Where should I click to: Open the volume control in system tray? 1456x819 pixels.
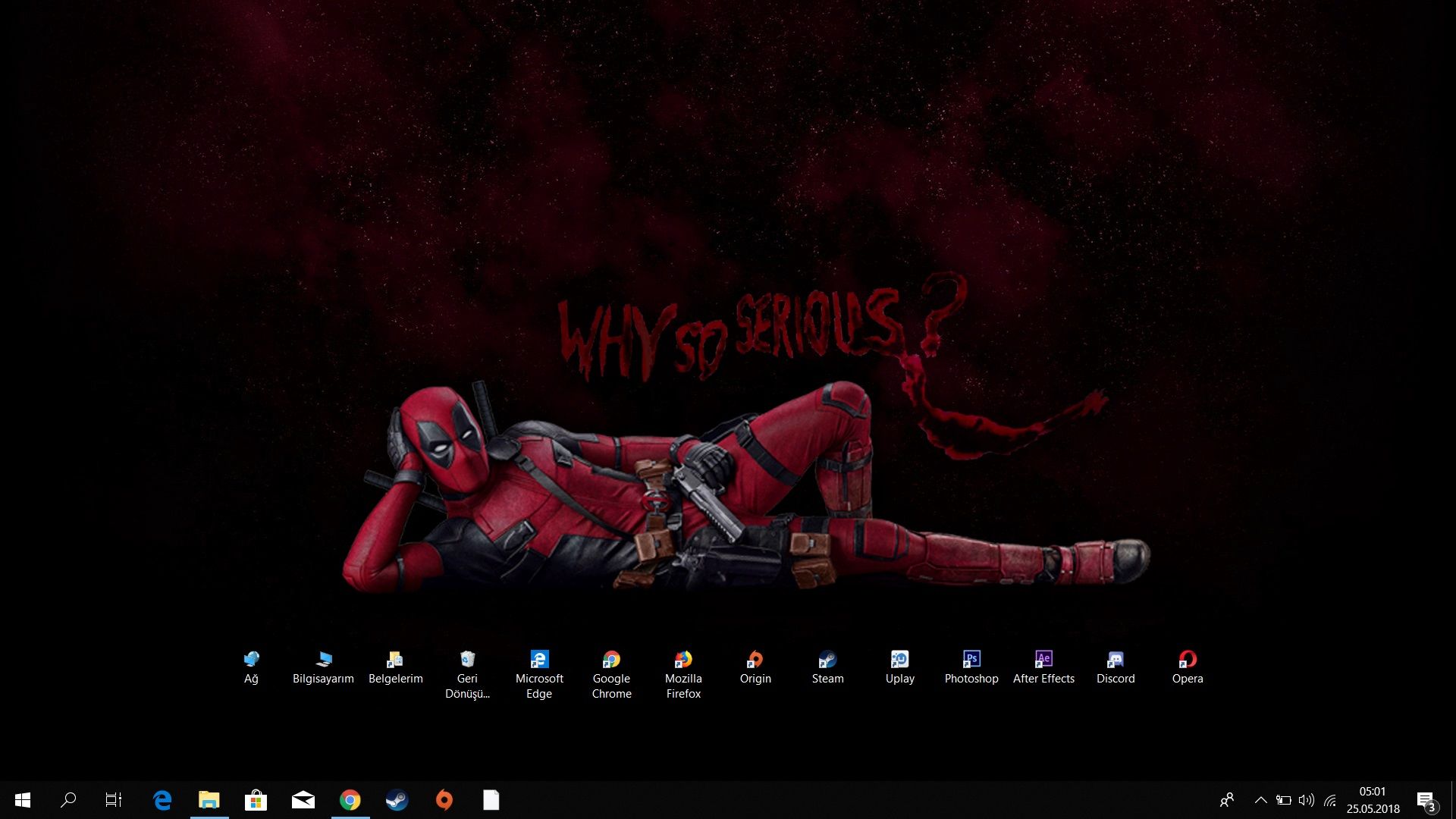(x=1306, y=800)
